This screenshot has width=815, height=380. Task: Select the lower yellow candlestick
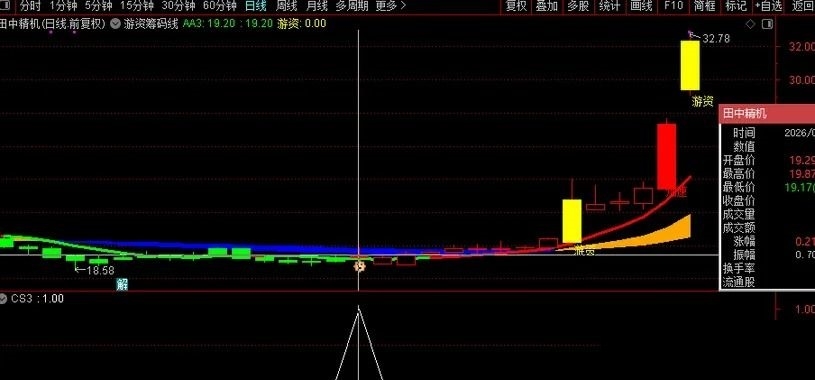point(572,221)
